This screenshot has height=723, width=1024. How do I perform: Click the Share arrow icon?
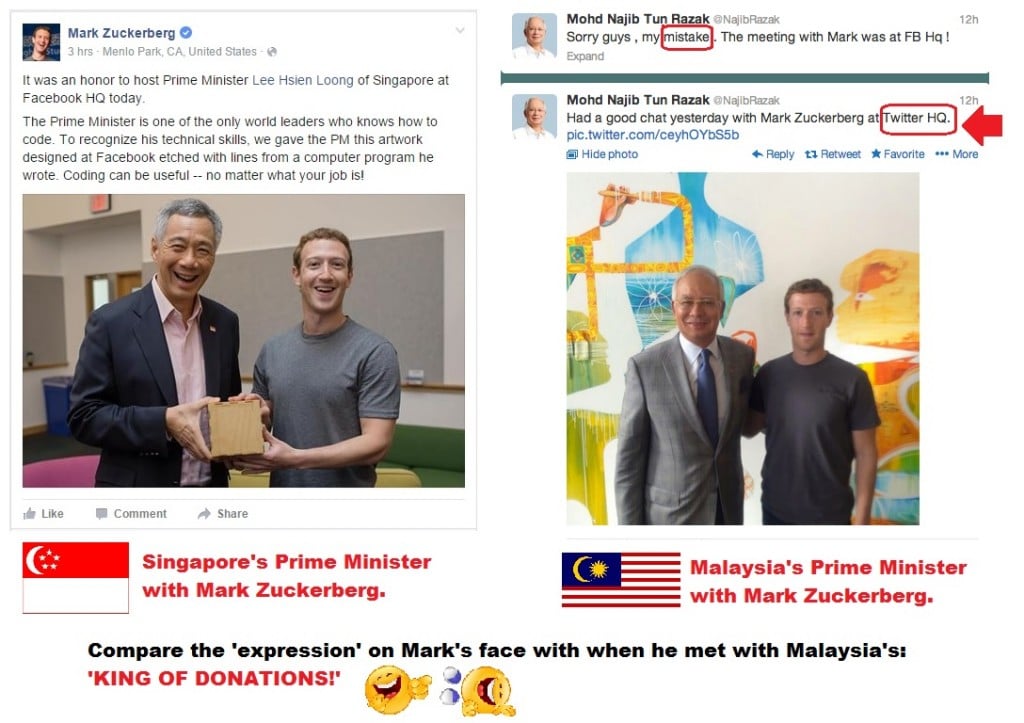(x=204, y=513)
